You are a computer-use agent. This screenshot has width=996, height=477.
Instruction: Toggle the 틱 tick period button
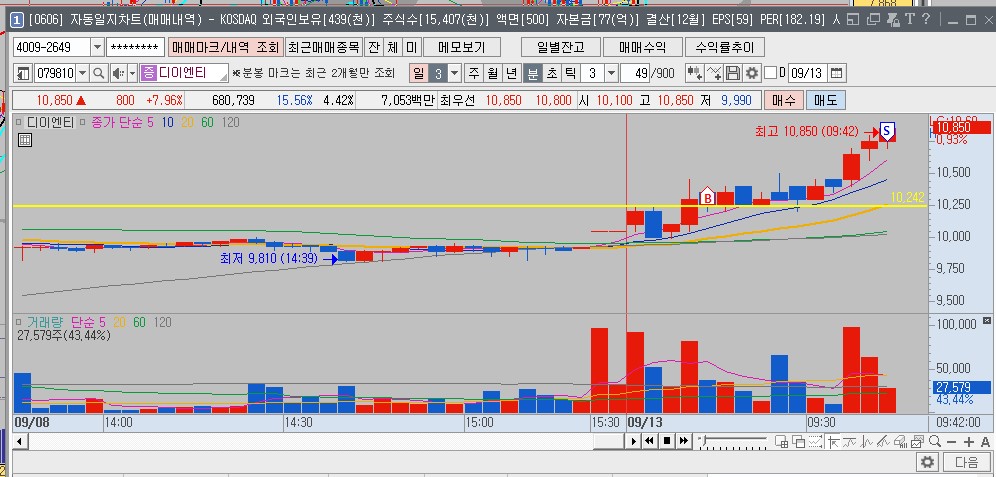[x=570, y=73]
